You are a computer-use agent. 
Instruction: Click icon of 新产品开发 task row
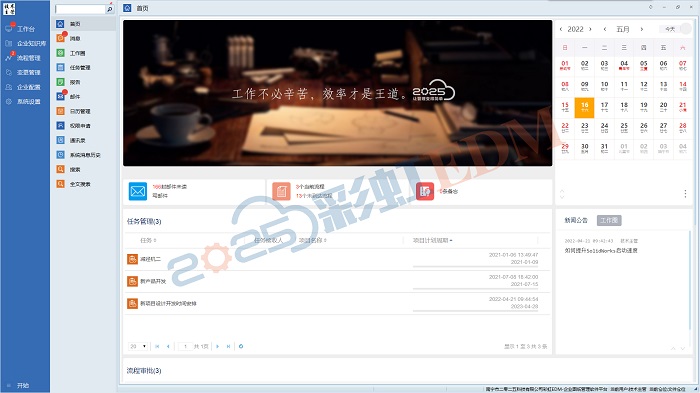(132, 281)
